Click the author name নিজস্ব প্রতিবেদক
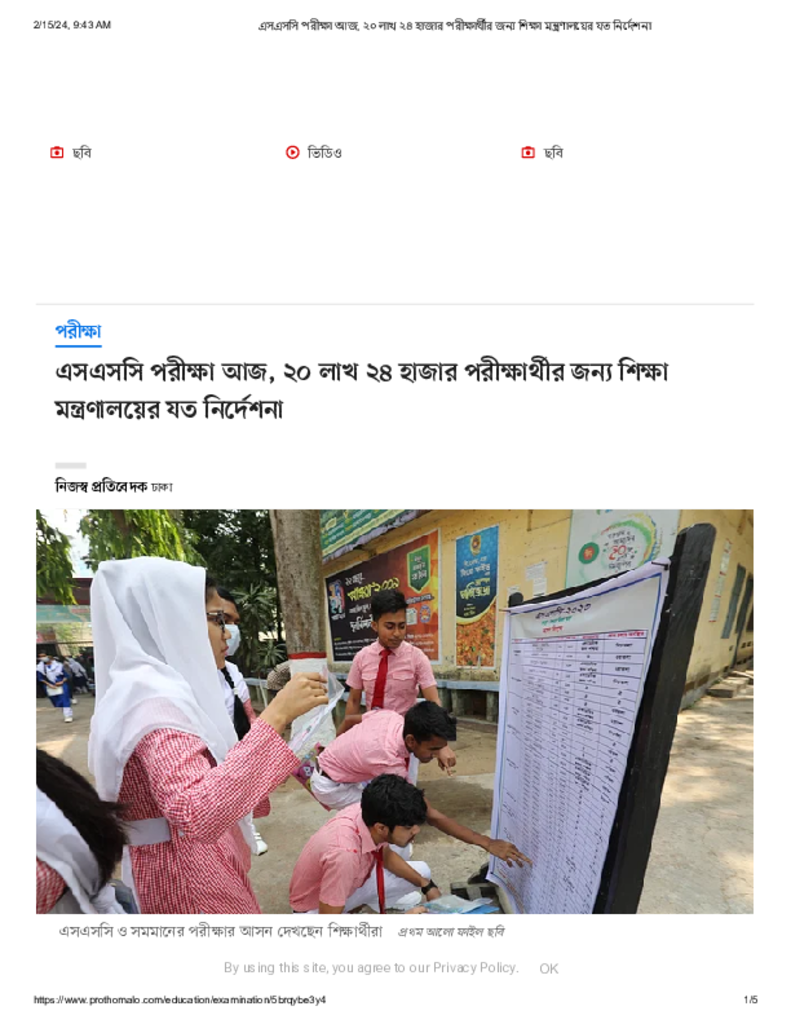791x1024 pixels. (101, 487)
